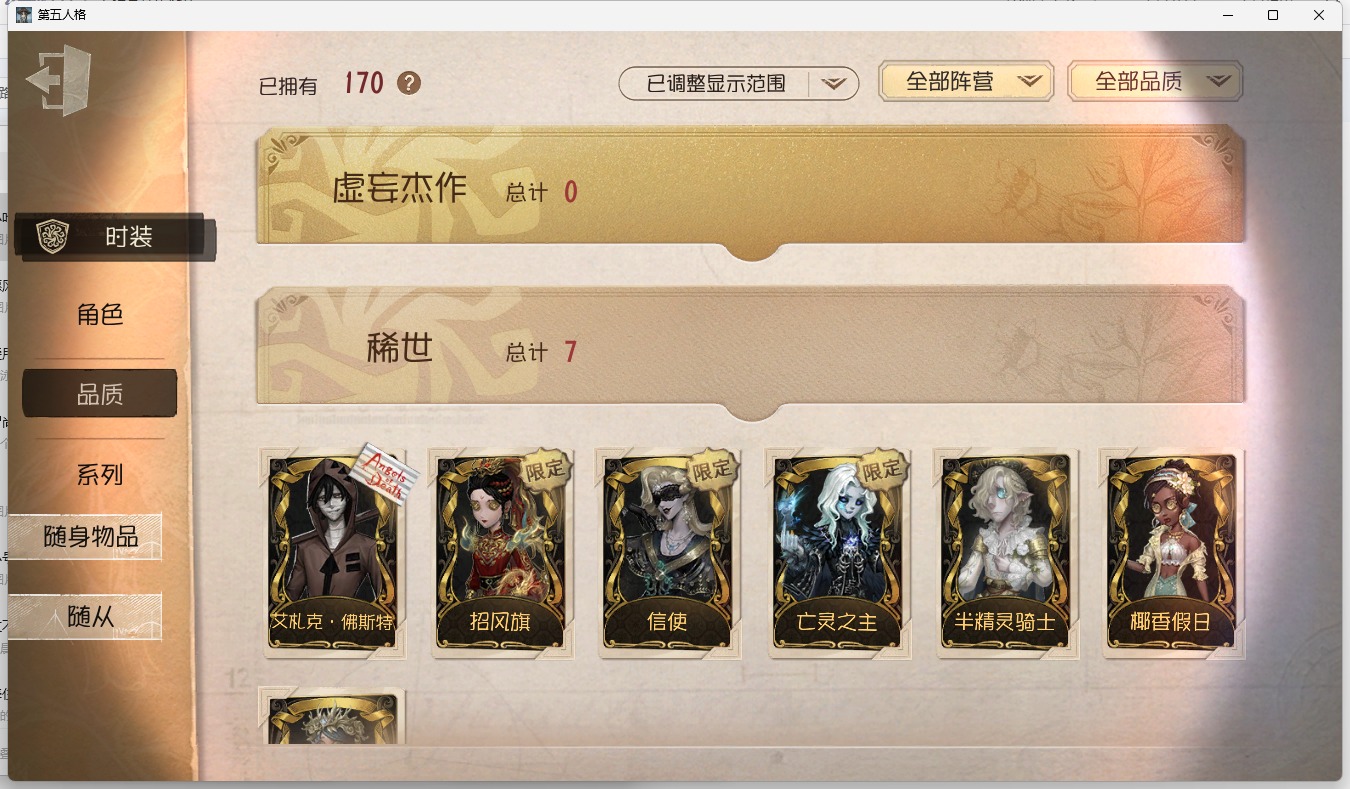The height and width of the screenshot is (789, 1350).
Task: Select the 艾札克·佛斯特 costume card
Action: (x=333, y=554)
